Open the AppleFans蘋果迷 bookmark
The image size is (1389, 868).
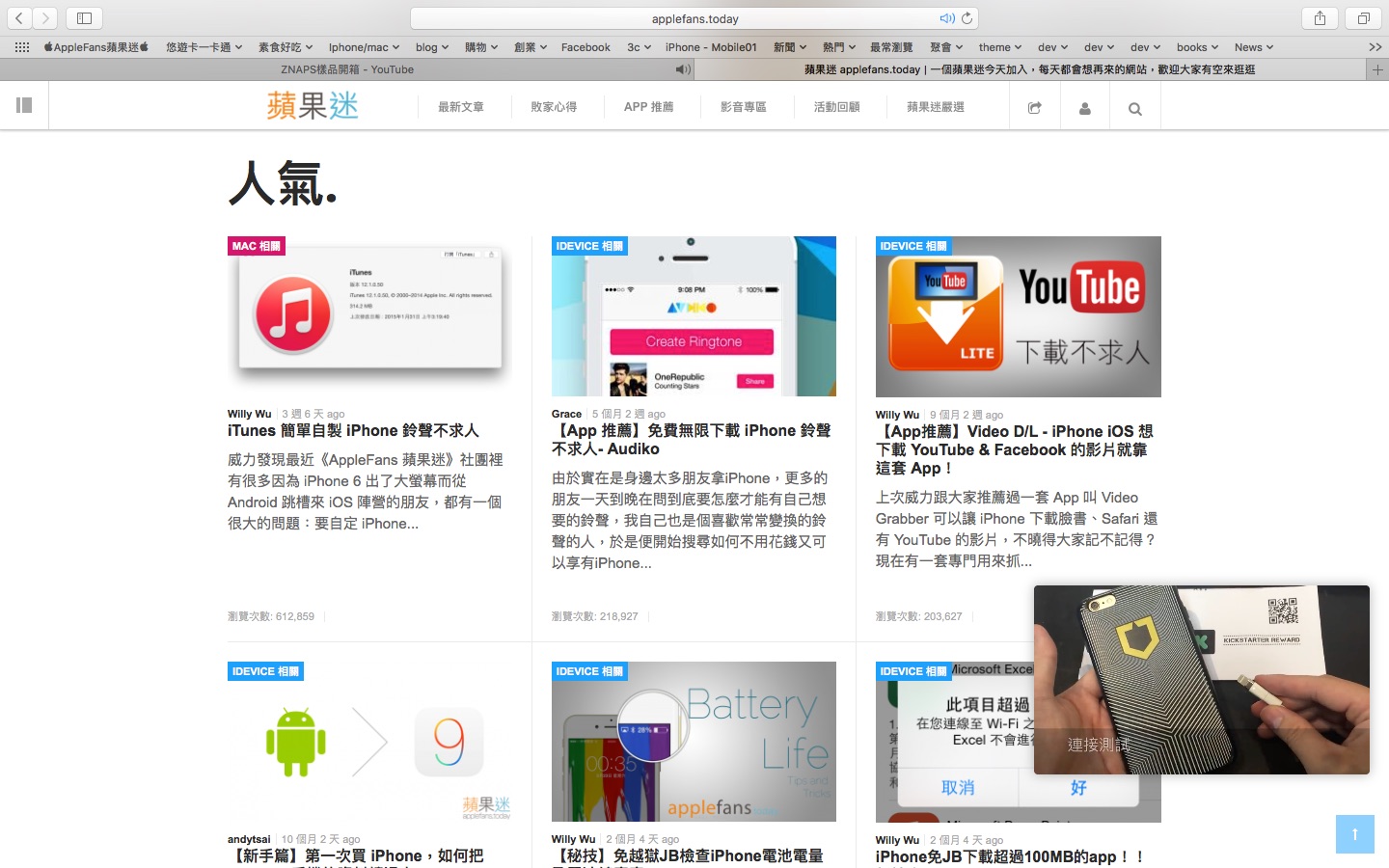coord(96,47)
